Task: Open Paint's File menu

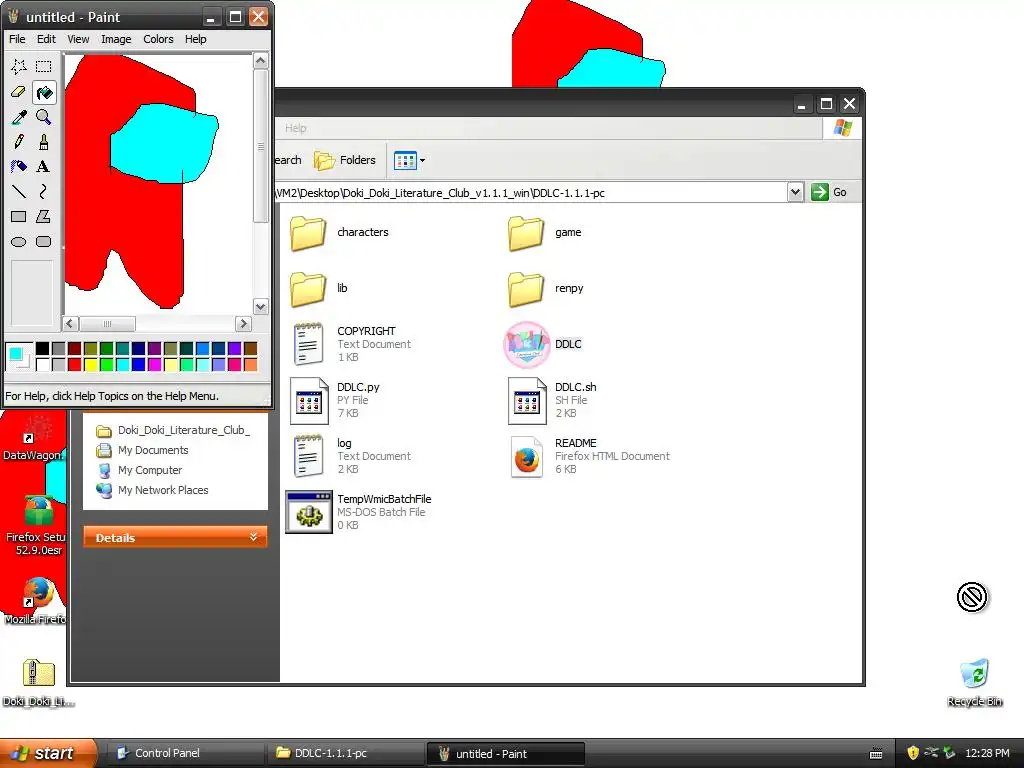Action: (x=17, y=39)
